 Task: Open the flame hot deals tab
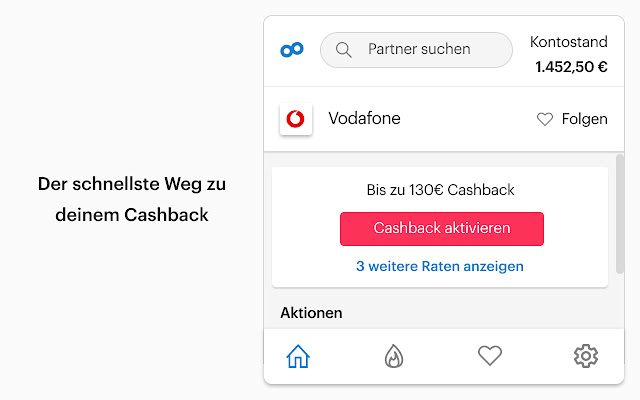coord(394,356)
